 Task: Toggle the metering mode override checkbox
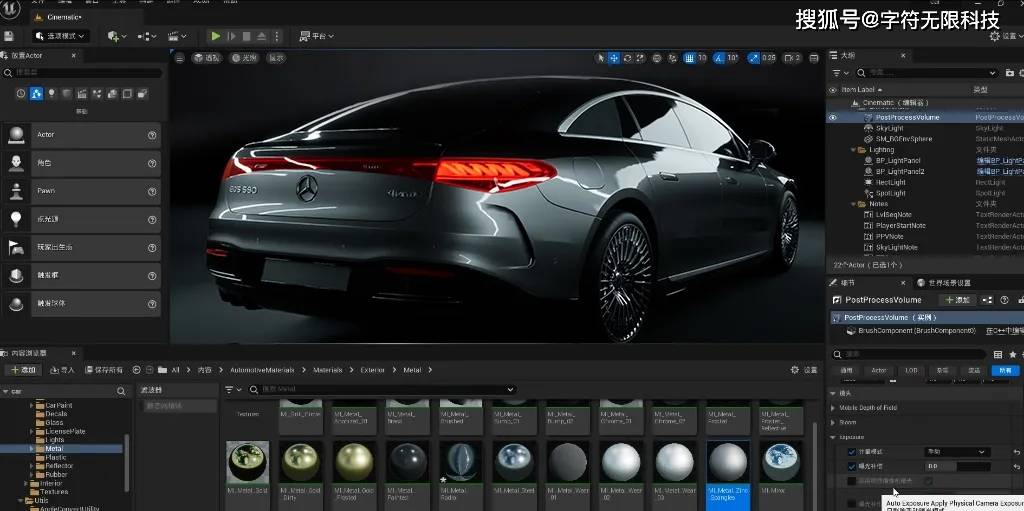851,452
